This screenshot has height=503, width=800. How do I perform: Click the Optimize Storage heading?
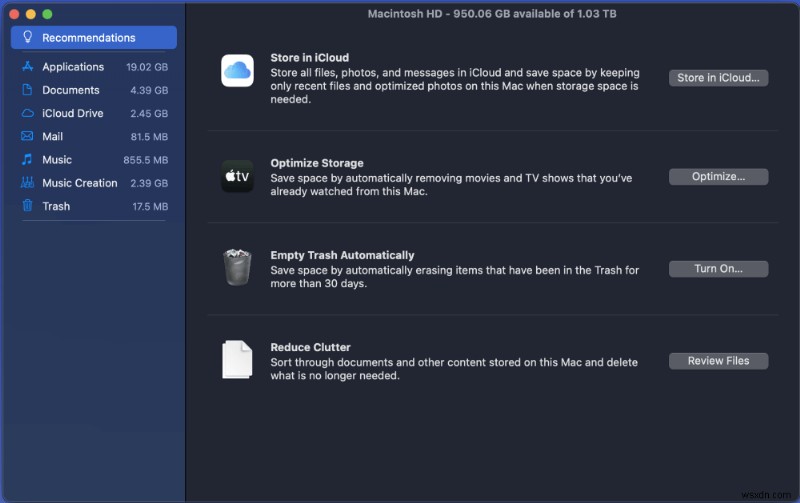tap(317, 163)
